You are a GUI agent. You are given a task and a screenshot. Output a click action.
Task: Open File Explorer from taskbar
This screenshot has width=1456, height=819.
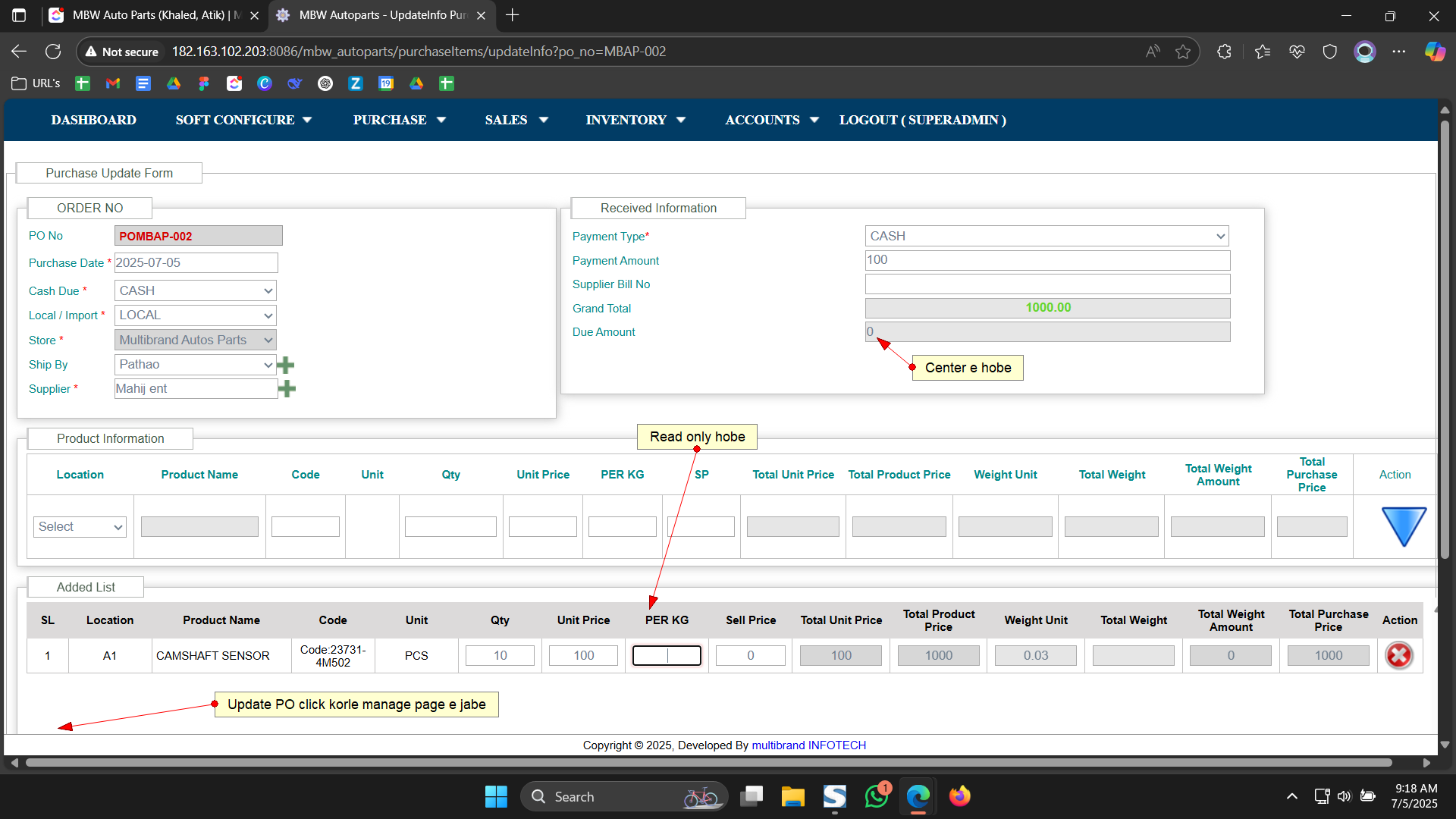coord(792,796)
